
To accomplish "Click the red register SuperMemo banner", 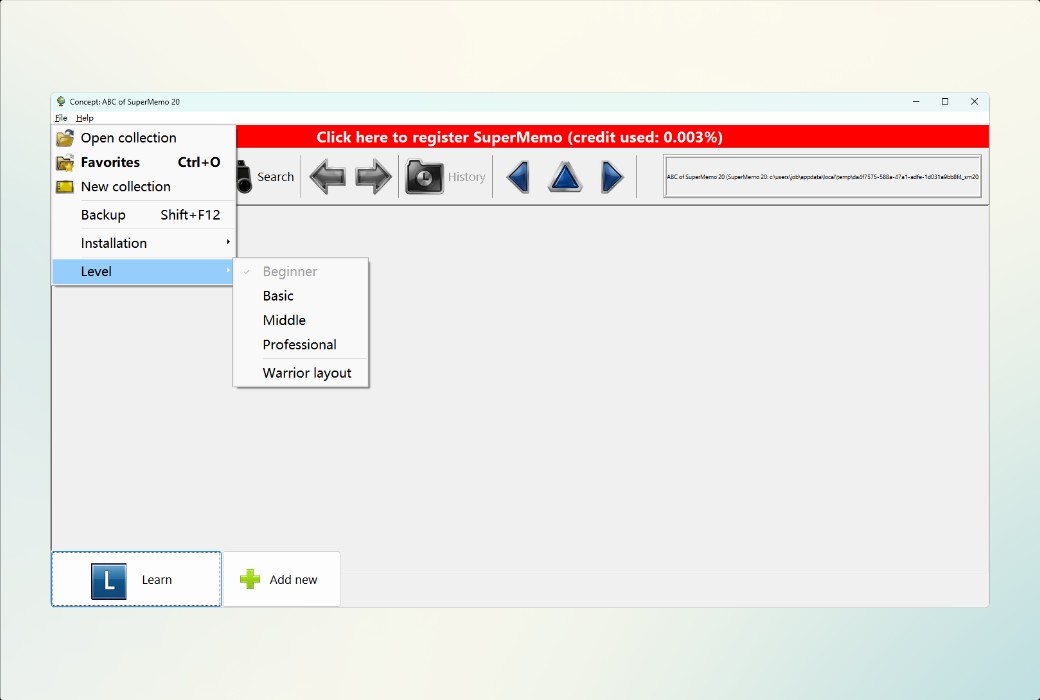I will click(612, 137).
